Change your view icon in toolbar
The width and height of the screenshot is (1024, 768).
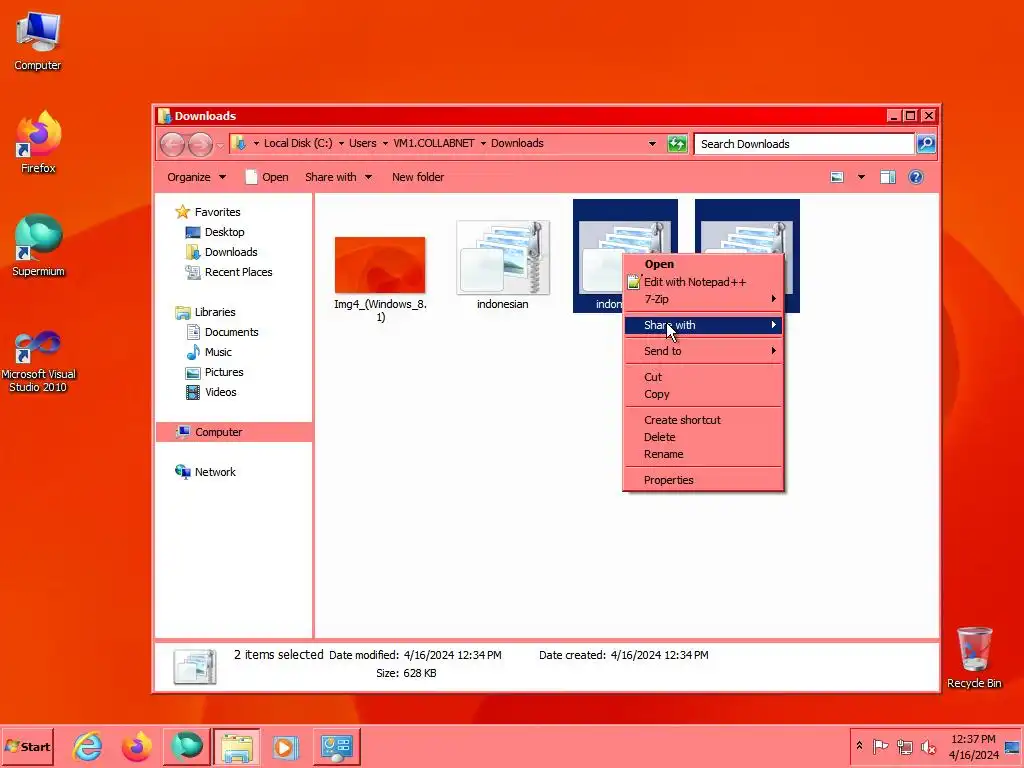tap(837, 177)
